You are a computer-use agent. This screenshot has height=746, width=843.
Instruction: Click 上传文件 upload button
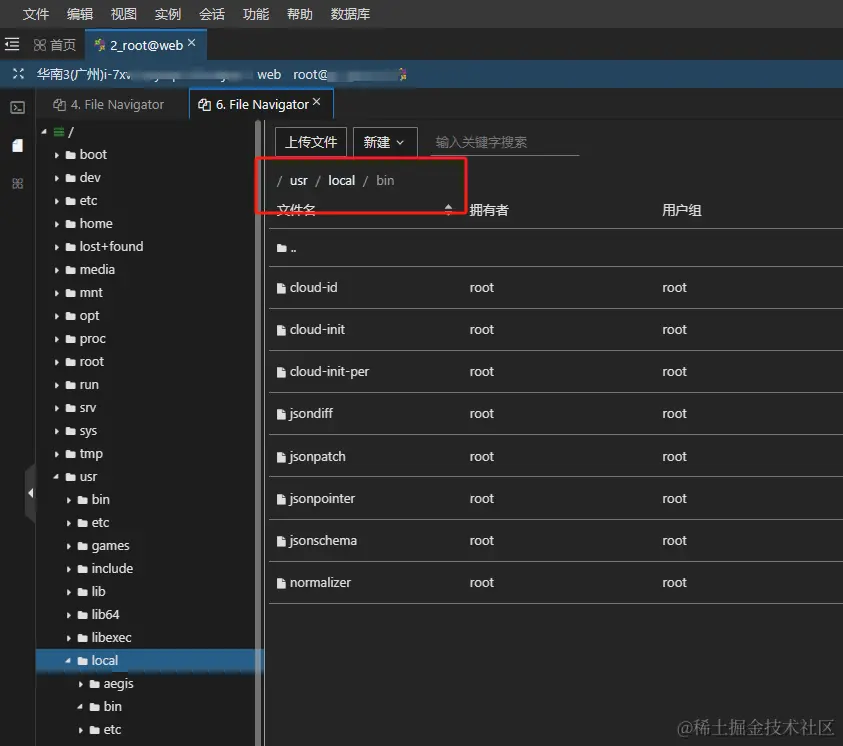[x=311, y=142]
